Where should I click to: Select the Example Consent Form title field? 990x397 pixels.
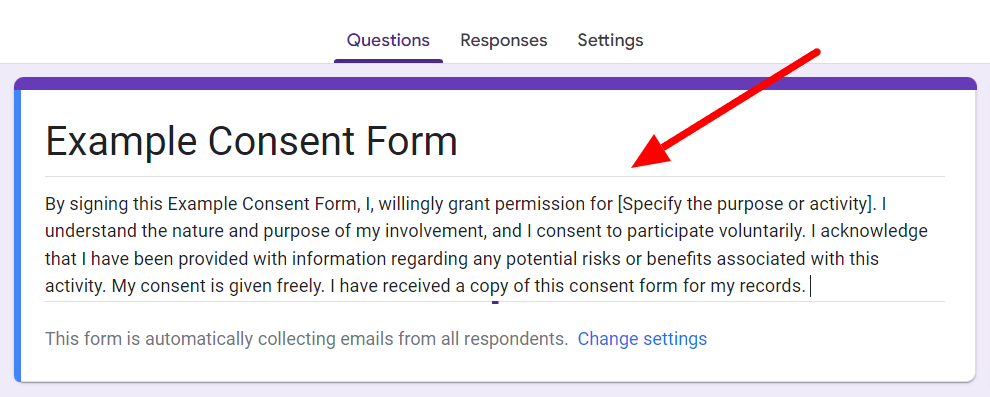[494, 141]
